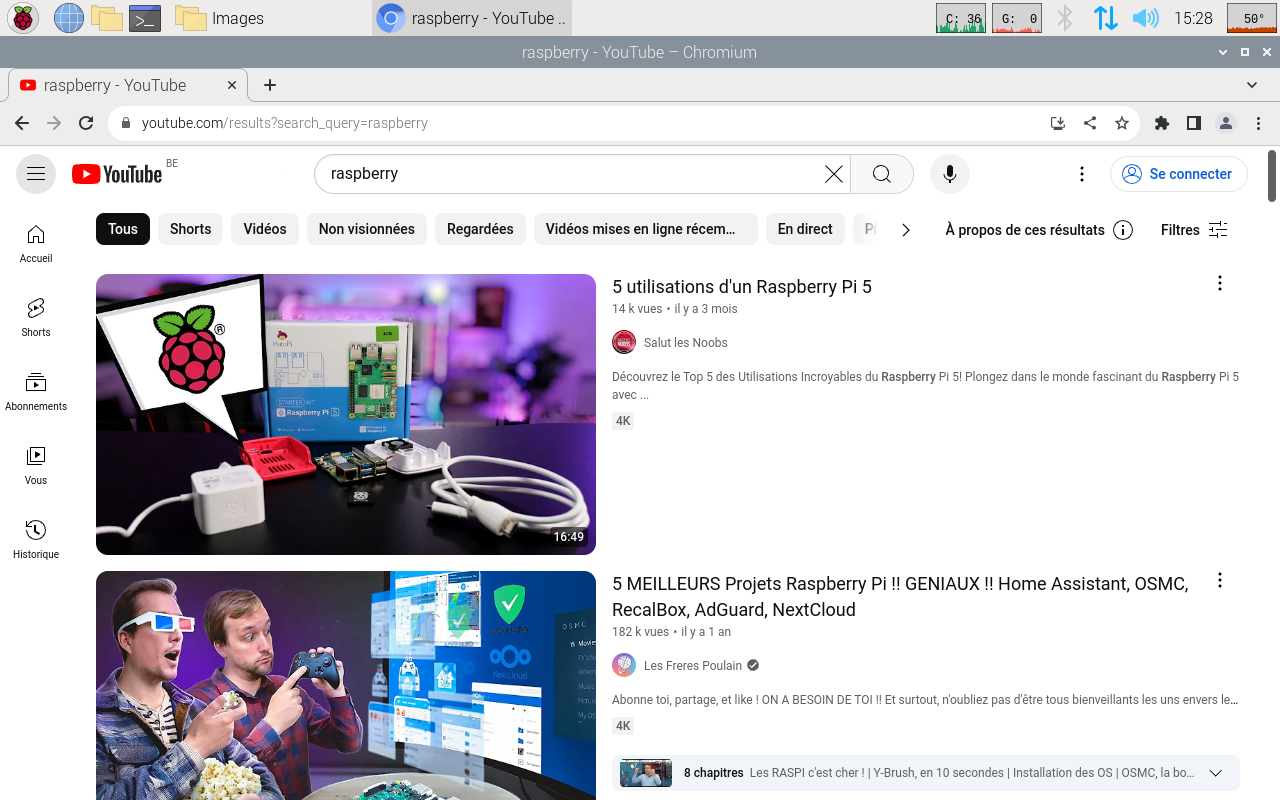This screenshot has width=1280, height=800.
Task: Switch to the Images folder window in the taskbar
Action: pyautogui.click(x=219, y=18)
